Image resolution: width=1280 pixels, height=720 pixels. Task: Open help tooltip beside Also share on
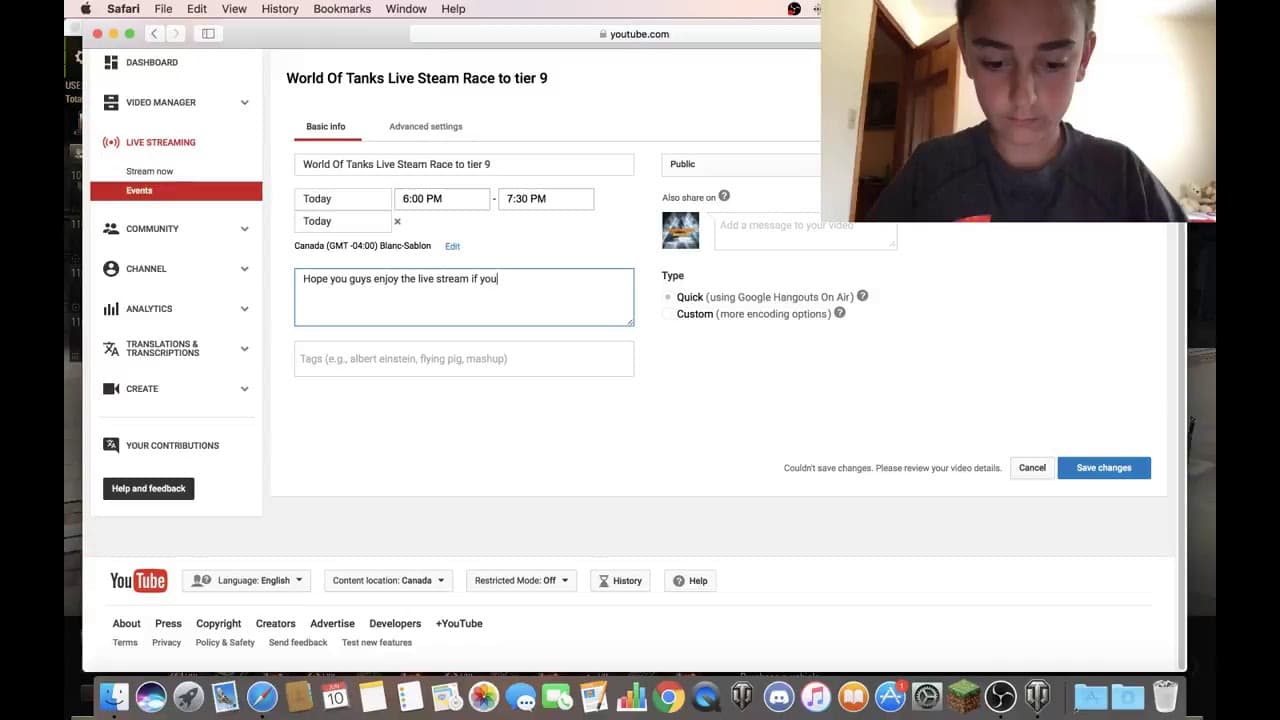click(724, 196)
